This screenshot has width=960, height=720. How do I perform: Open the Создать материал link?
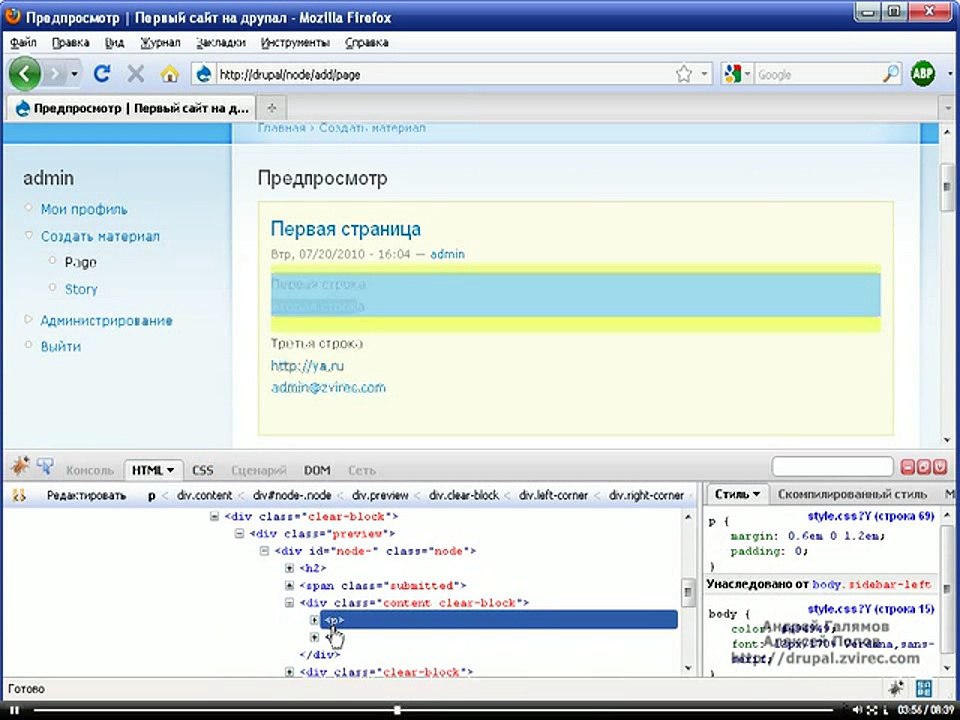[100, 236]
